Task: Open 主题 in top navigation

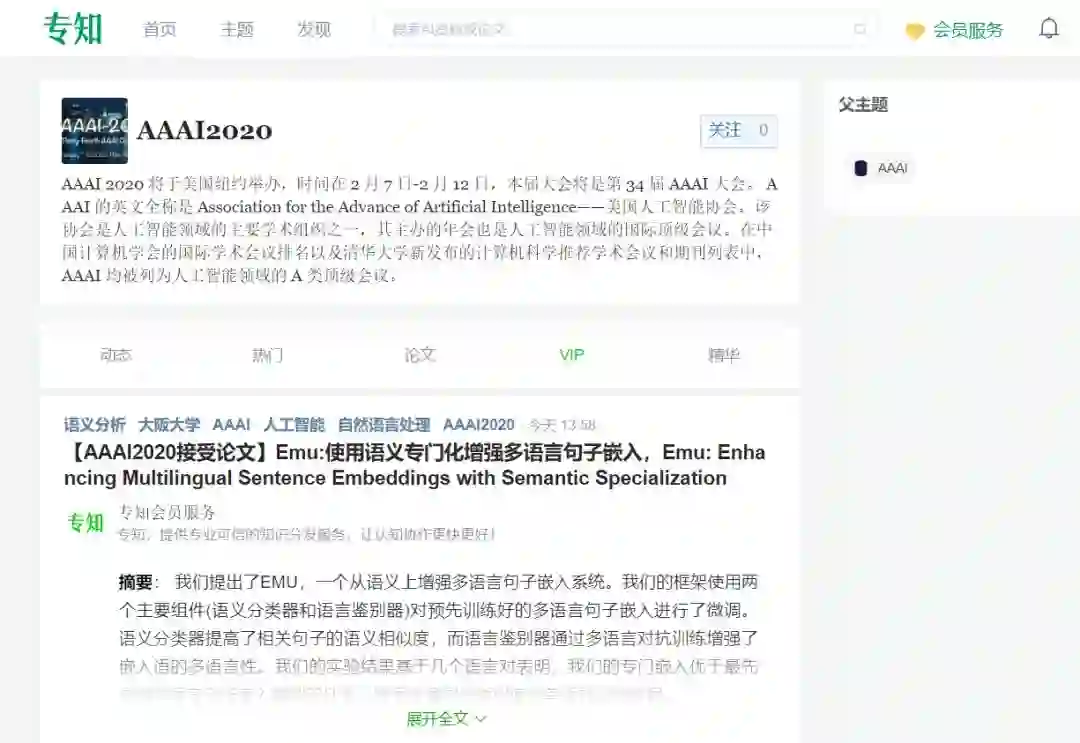Action: coord(237,30)
